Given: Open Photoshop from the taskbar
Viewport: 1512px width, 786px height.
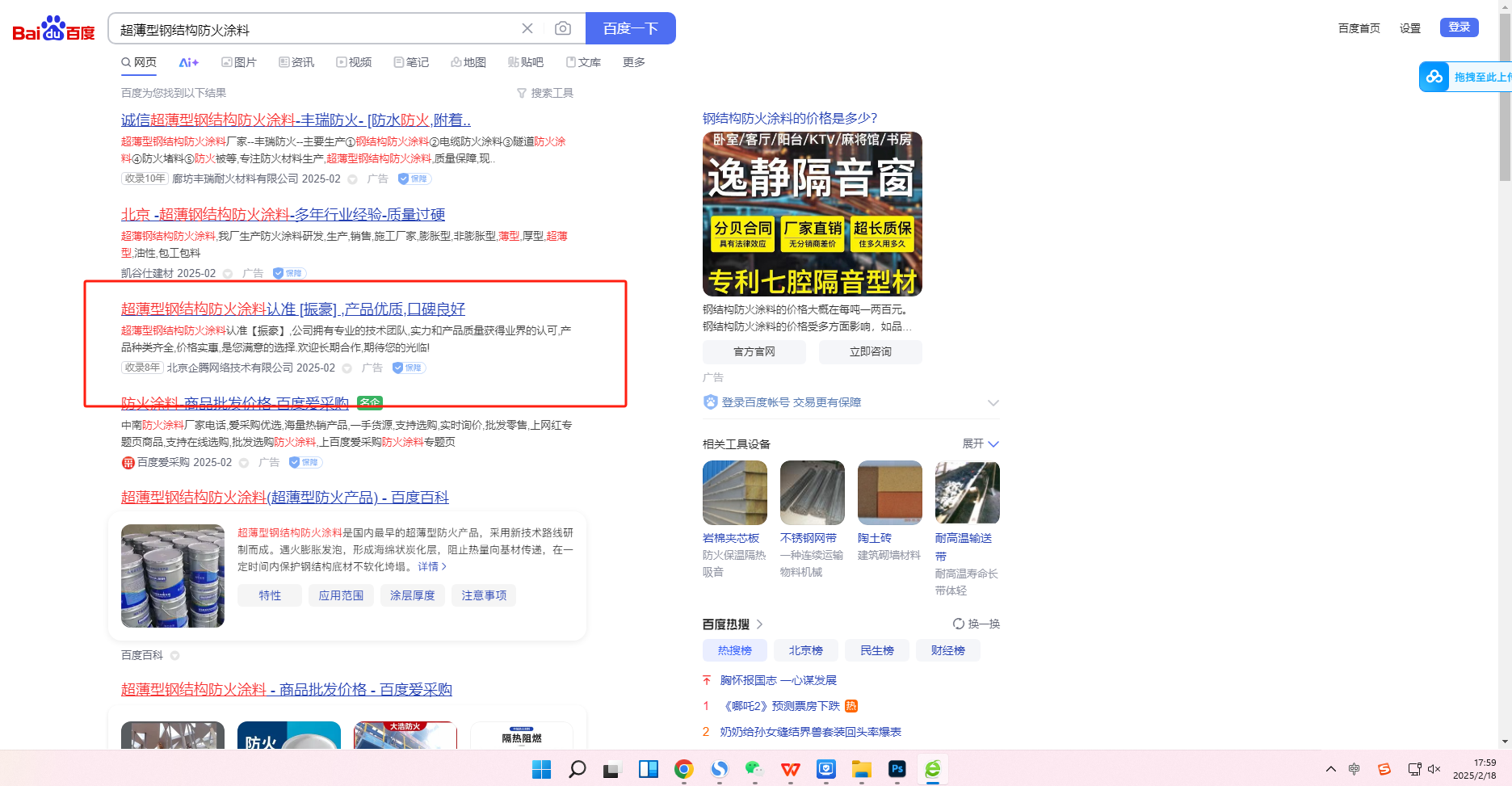Looking at the screenshot, I should coord(897,769).
